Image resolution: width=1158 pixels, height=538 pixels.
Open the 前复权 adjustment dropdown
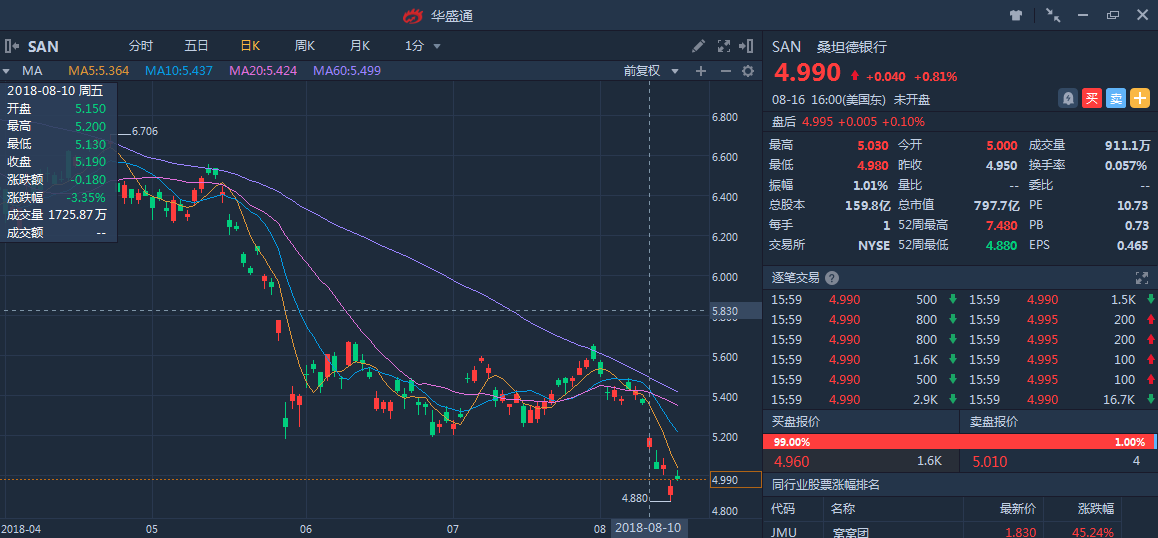click(651, 71)
